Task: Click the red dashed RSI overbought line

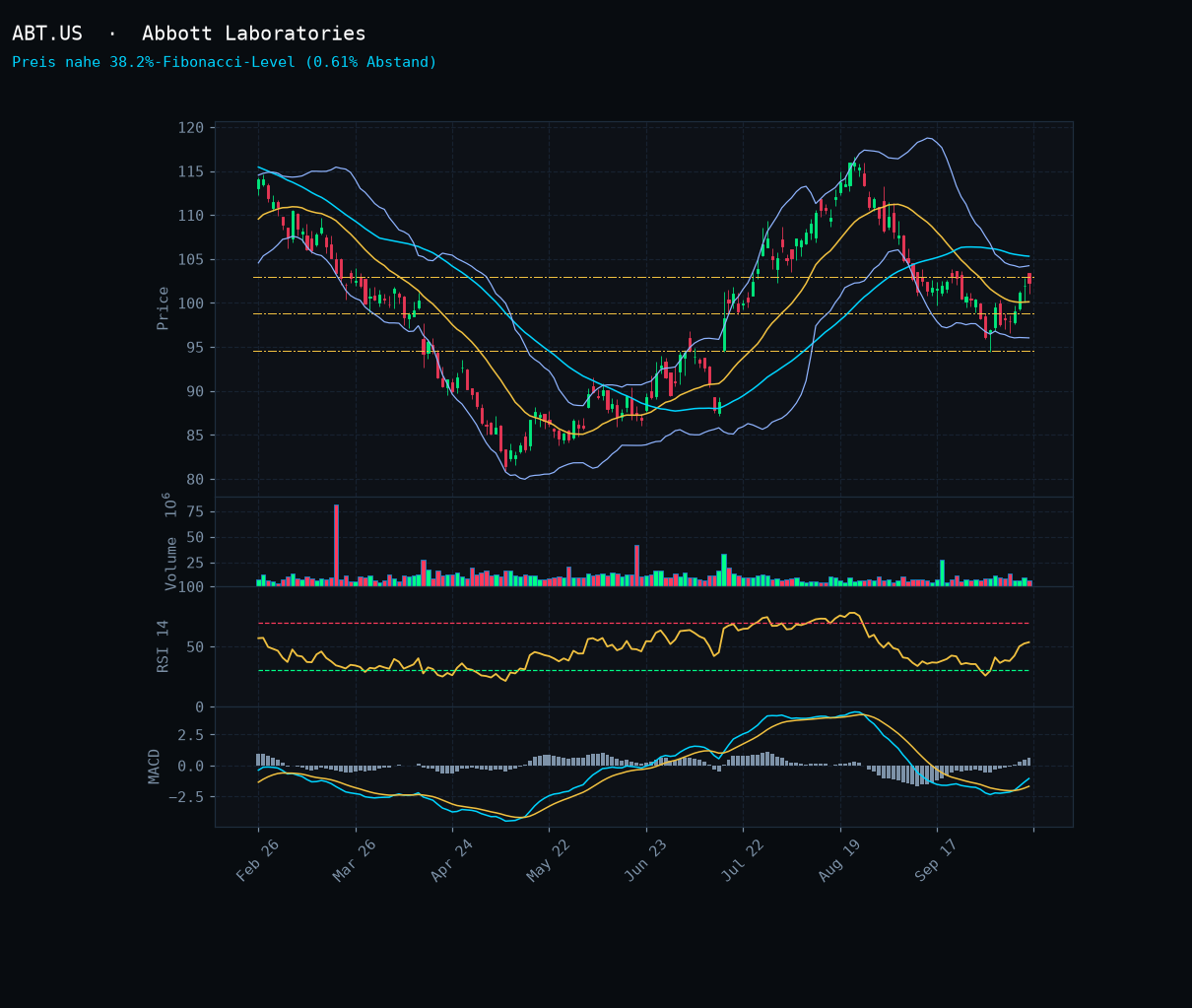Action: [643, 624]
